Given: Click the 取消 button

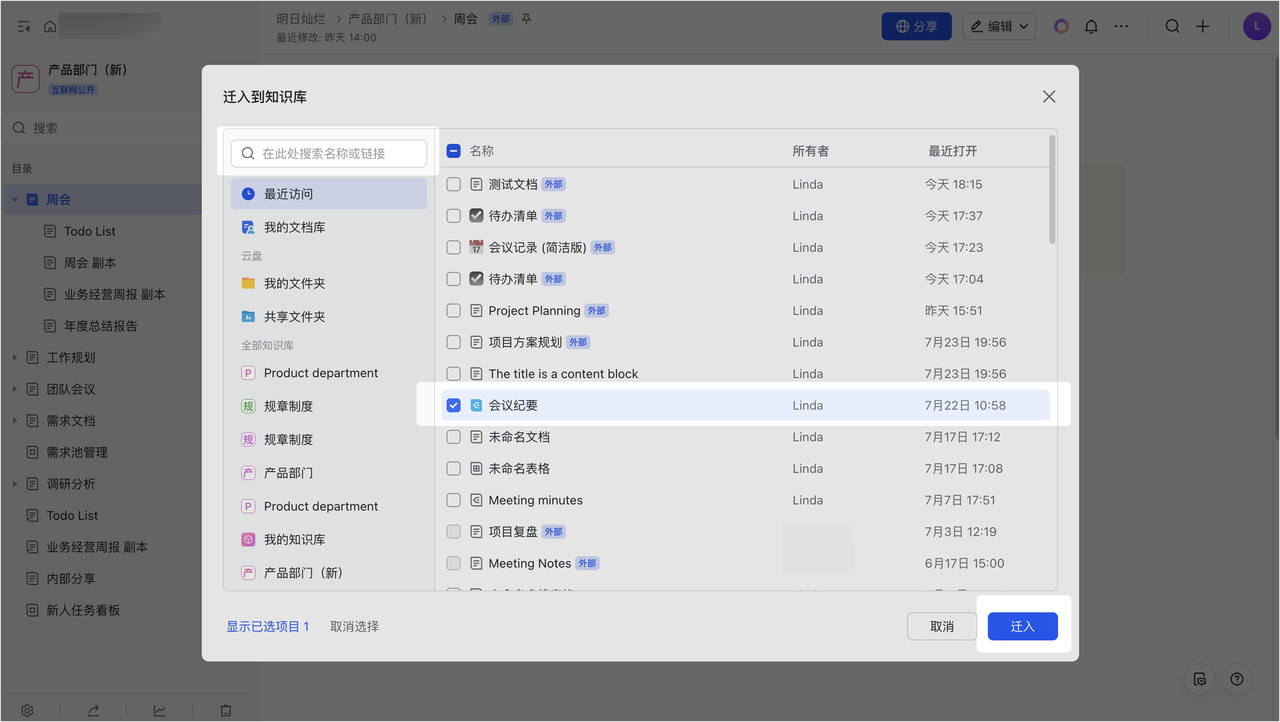Looking at the screenshot, I should click(x=942, y=626).
